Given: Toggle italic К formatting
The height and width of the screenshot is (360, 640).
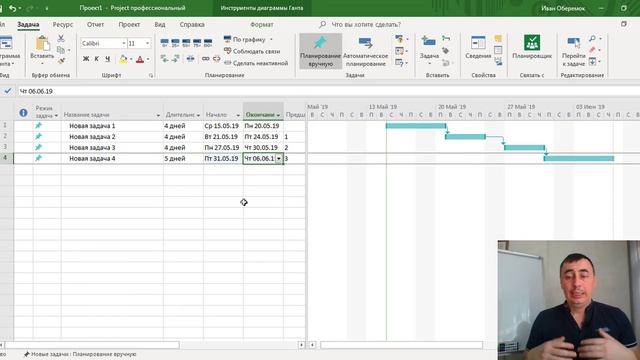Looking at the screenshot, I should pyautogui.click(x=97, y=59).
